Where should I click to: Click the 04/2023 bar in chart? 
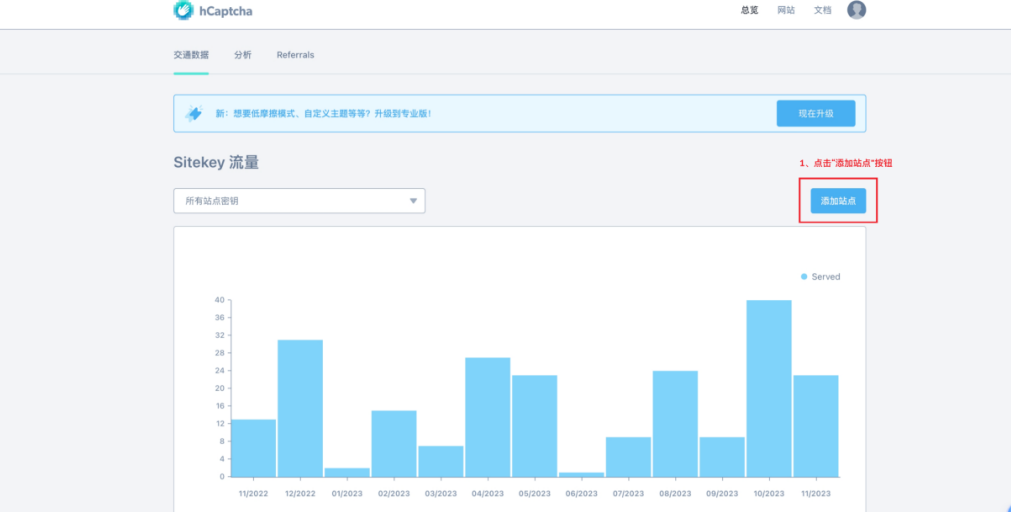487,417
